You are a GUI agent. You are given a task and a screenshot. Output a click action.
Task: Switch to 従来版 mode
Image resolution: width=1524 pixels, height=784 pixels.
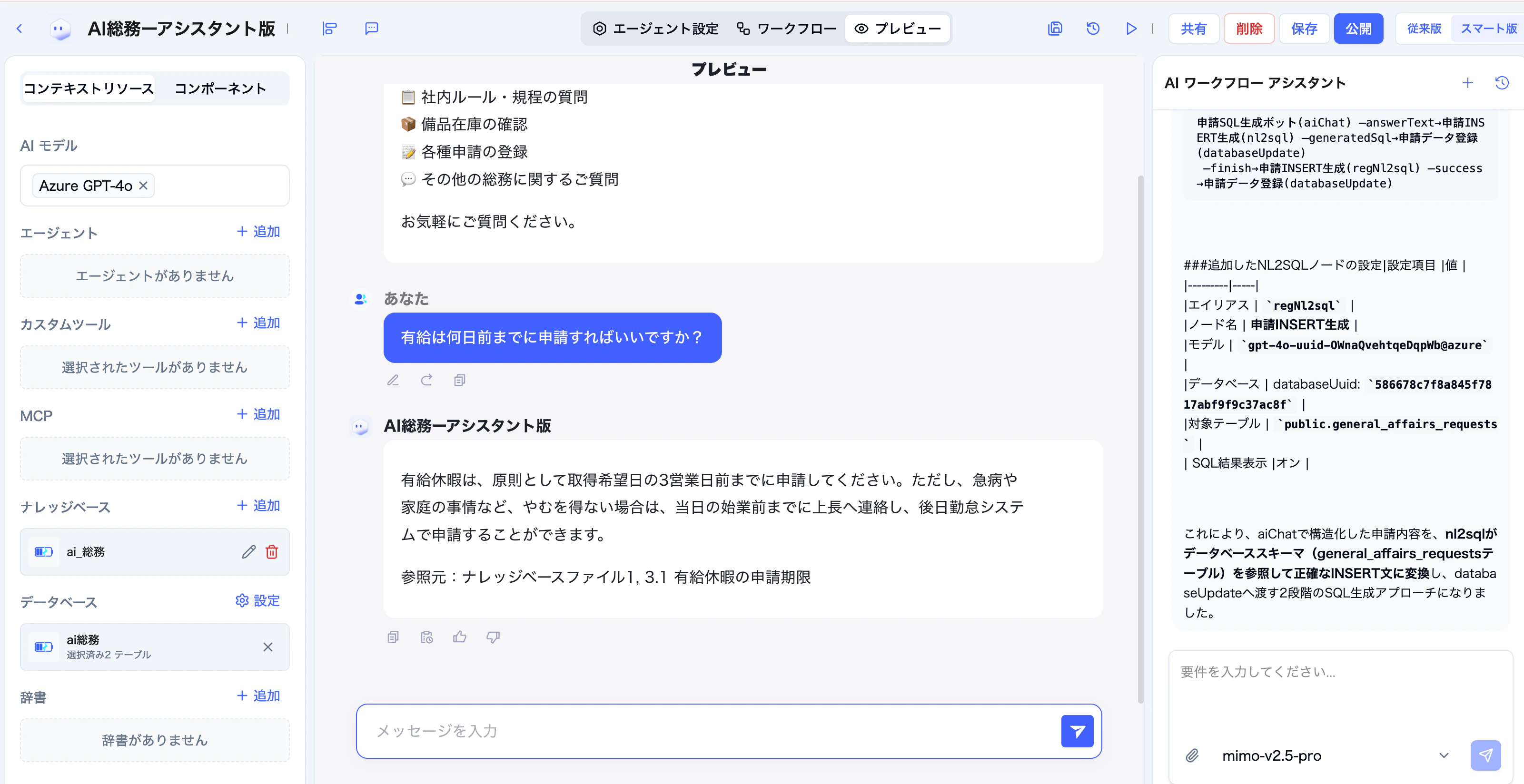coord(1424,29)
